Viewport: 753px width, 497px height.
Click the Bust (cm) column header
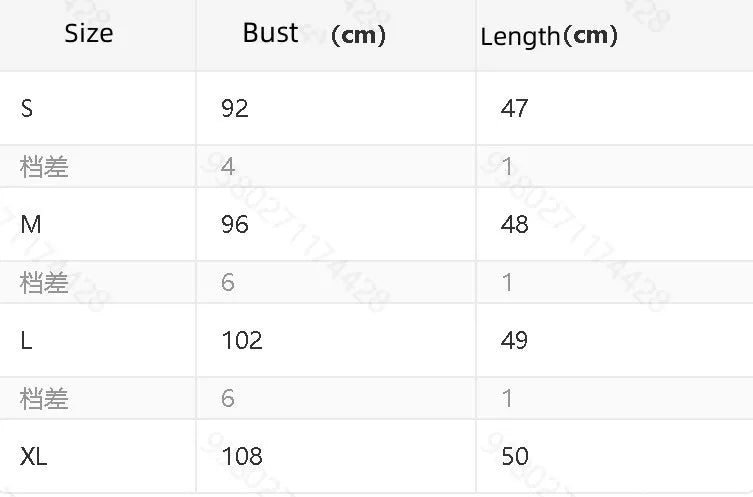[314, 34]
